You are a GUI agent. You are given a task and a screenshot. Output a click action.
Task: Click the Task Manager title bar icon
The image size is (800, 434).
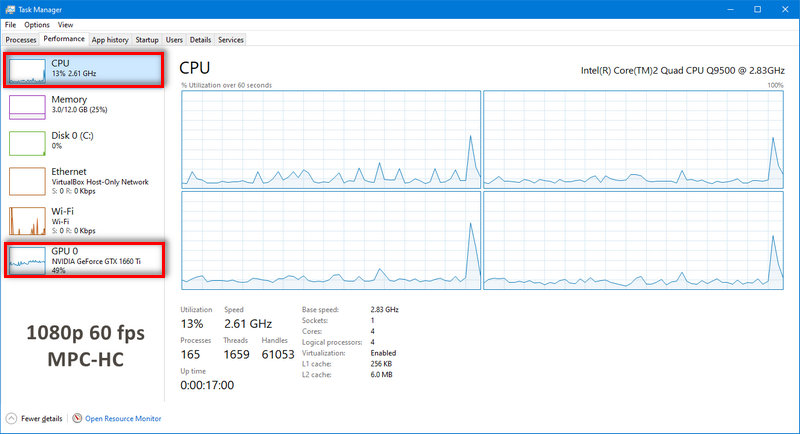point(11,9)
